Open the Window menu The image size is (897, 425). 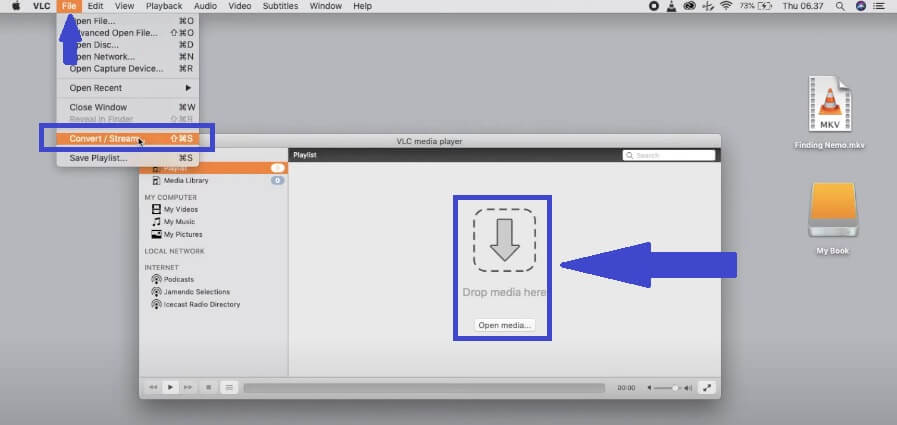pyautogui.click(x=326, y=6)
